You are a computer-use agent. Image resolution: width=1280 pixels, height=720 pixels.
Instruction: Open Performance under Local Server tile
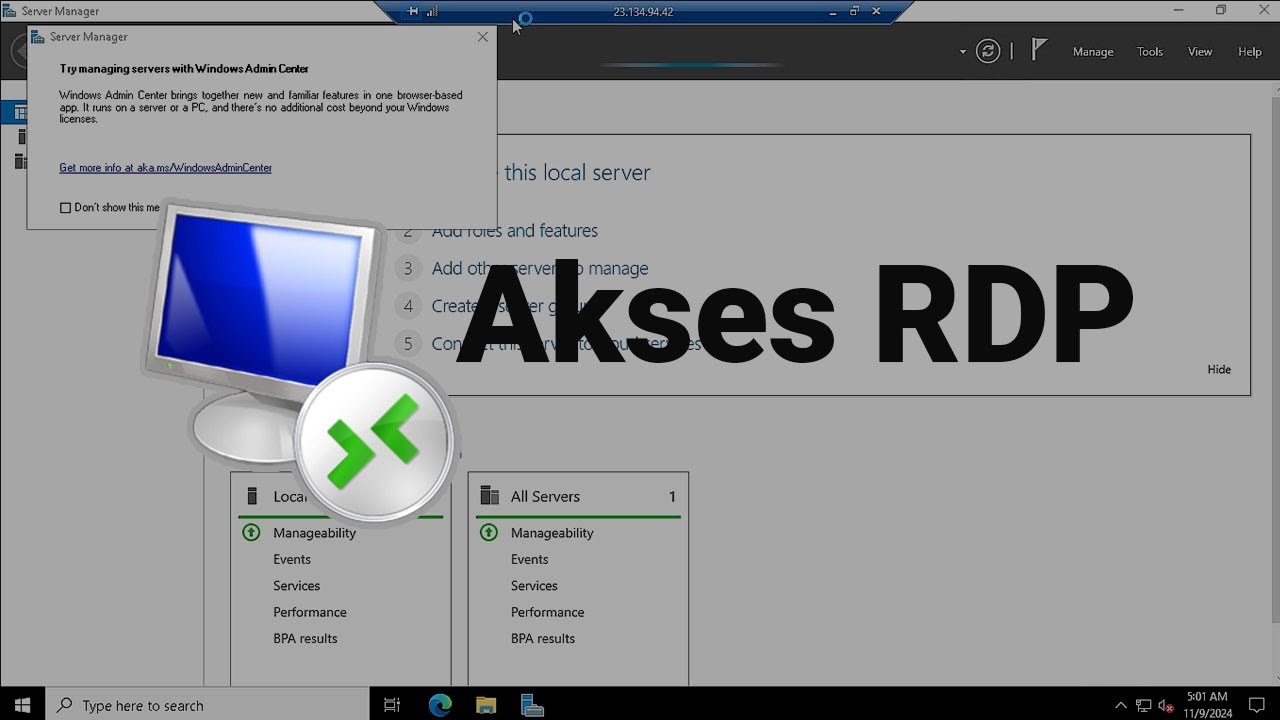pos(310,612)
